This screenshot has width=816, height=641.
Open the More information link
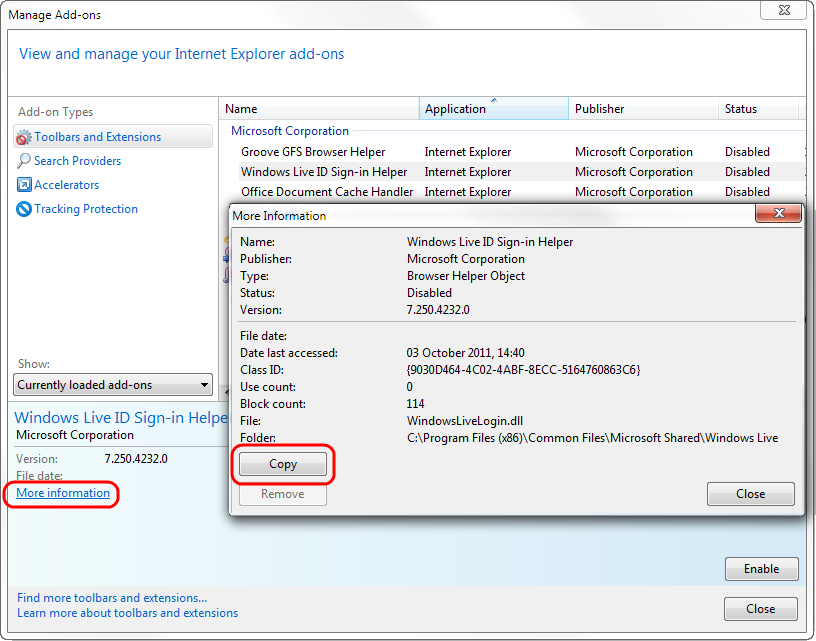click(63, 493)
